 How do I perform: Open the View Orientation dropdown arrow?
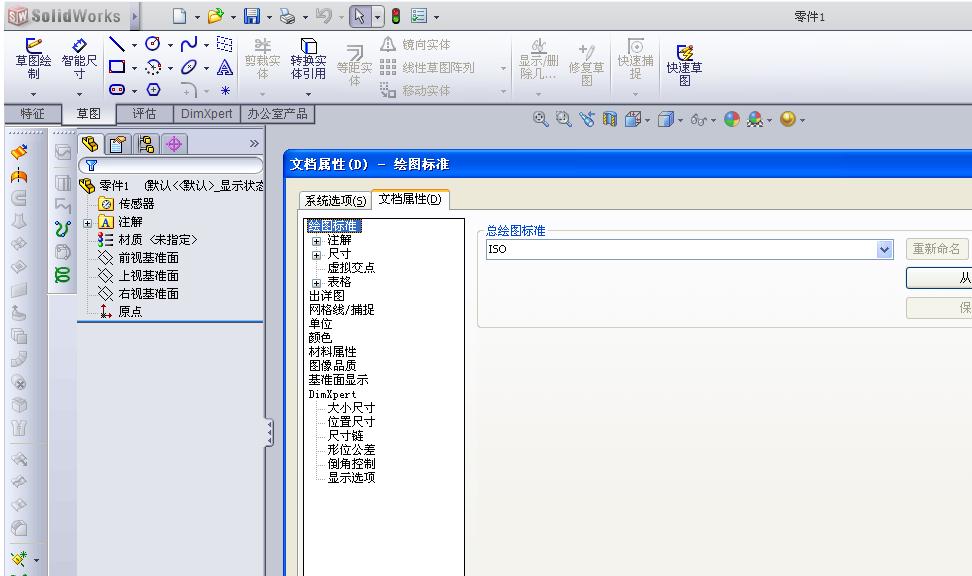[648, 120]
